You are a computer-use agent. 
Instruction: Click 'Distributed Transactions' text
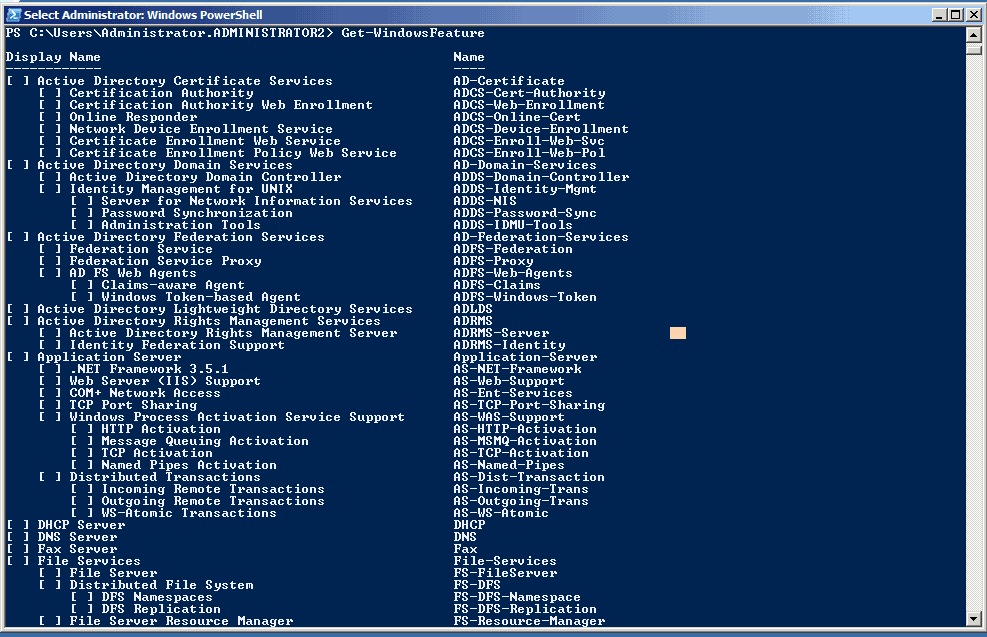pos(165,477)
